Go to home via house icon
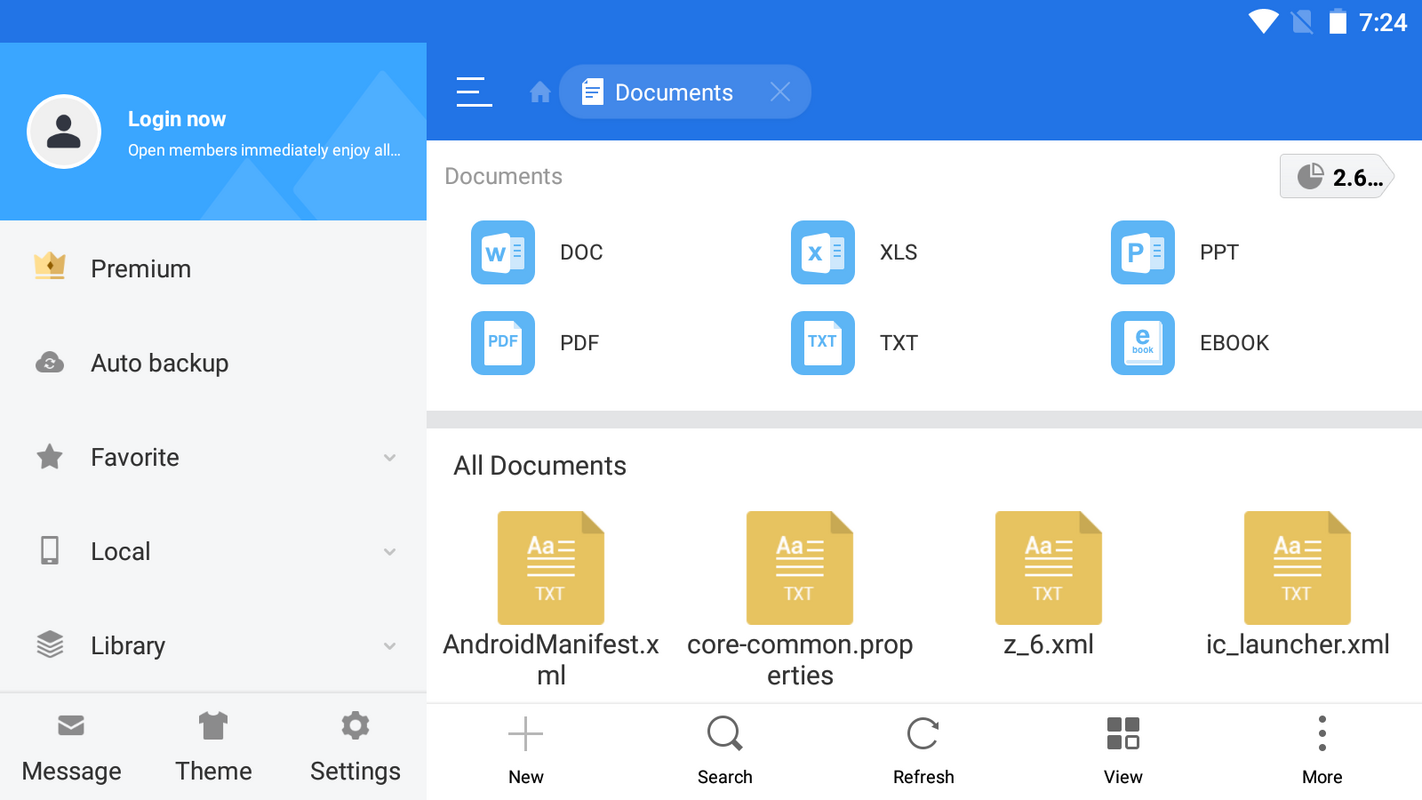Screen dimensions: 1422x800 540,93
